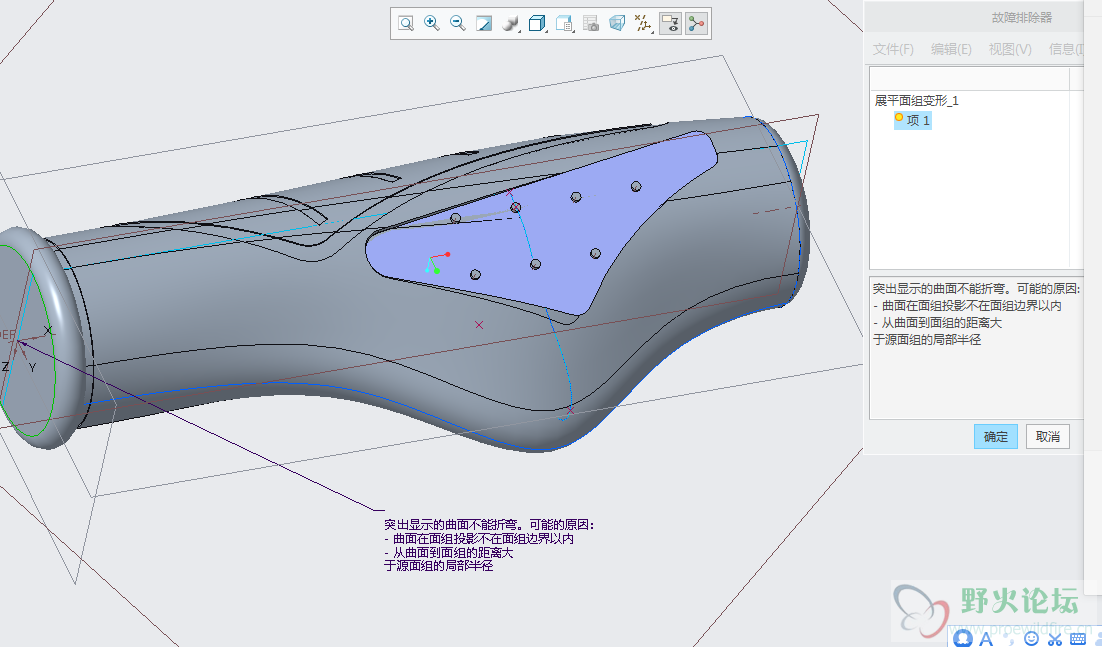The height and width of the screenshot is (647, 1102).
Task: Click the emoji smiley in the IME bar
Action: [1032, 637]
